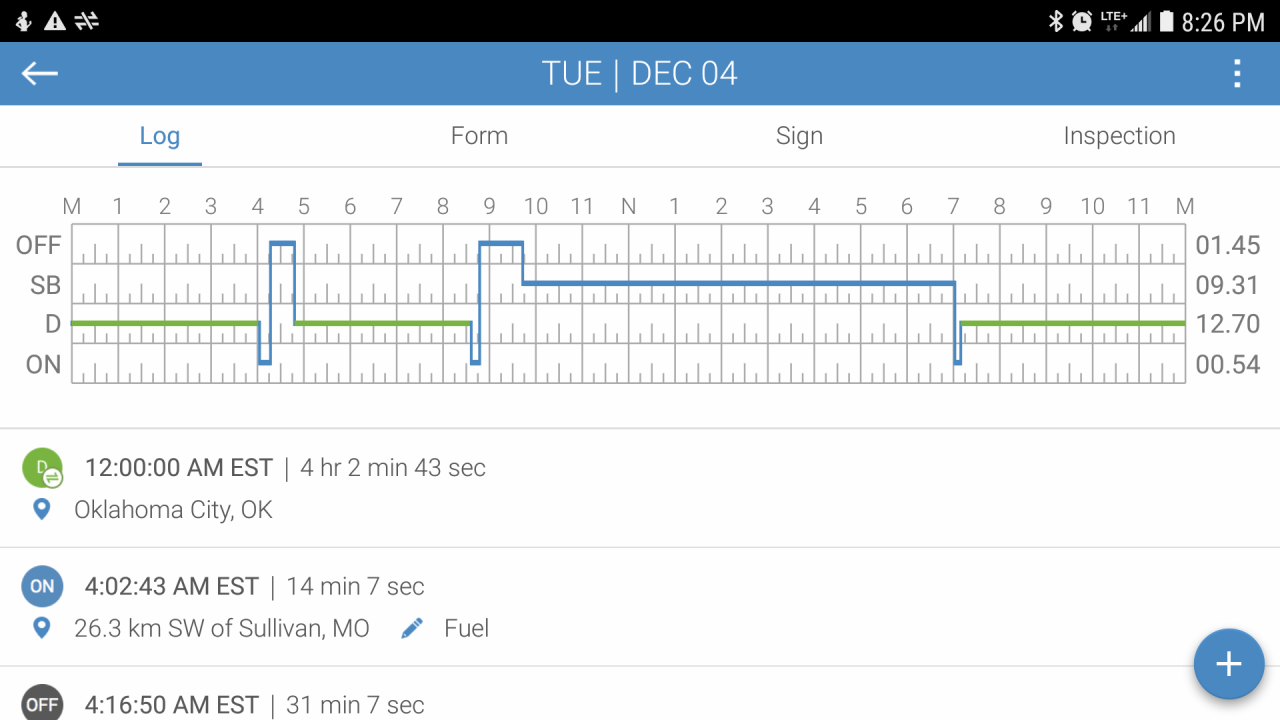Tap the TUE | DEC 04 date title
Image resolution: width=1280 pixels, height=720 pixels.
click(x=640, y=73)
